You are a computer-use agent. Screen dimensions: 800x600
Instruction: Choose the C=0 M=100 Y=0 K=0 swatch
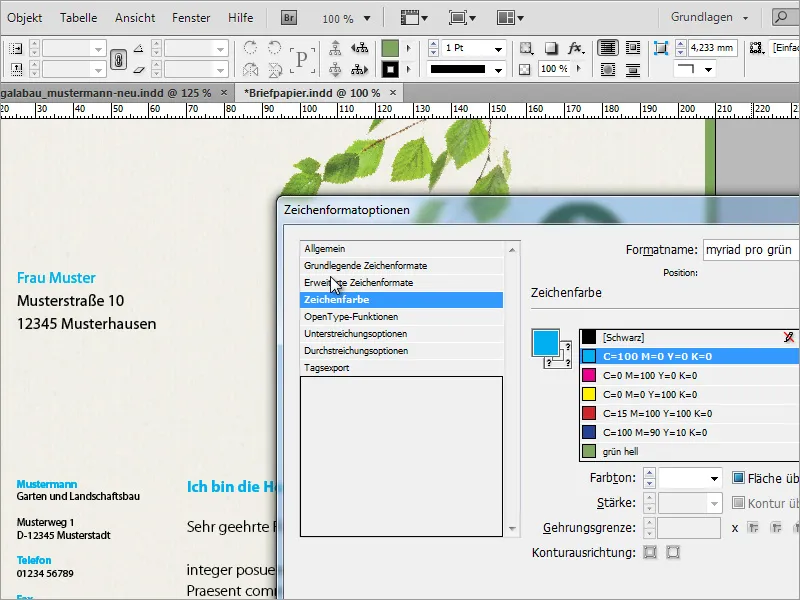pos(690,376)
